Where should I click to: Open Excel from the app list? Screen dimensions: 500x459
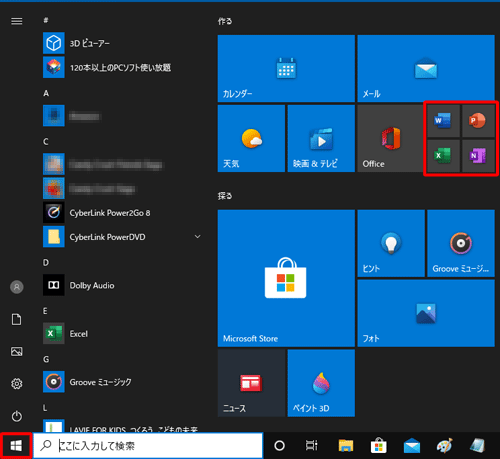click(123, 334)
